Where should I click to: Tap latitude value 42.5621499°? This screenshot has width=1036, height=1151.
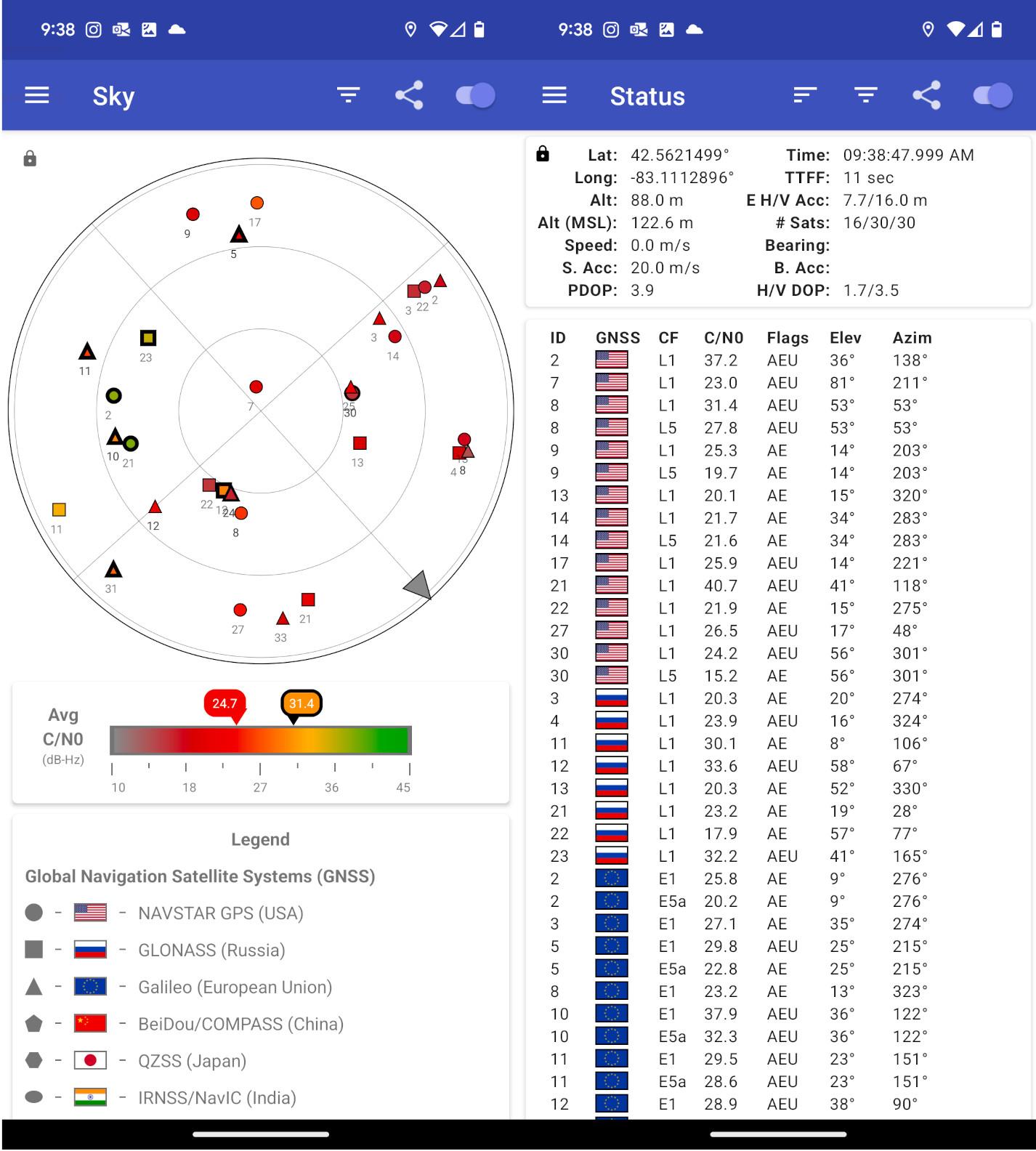(x=680, y=155)
